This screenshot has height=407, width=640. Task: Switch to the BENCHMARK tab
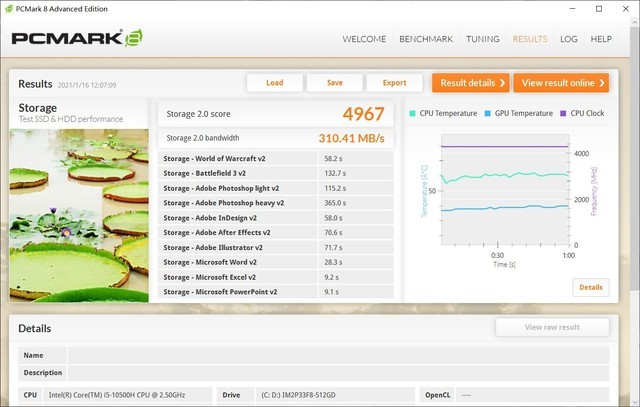pyautogui.click(x=426, y=39)
